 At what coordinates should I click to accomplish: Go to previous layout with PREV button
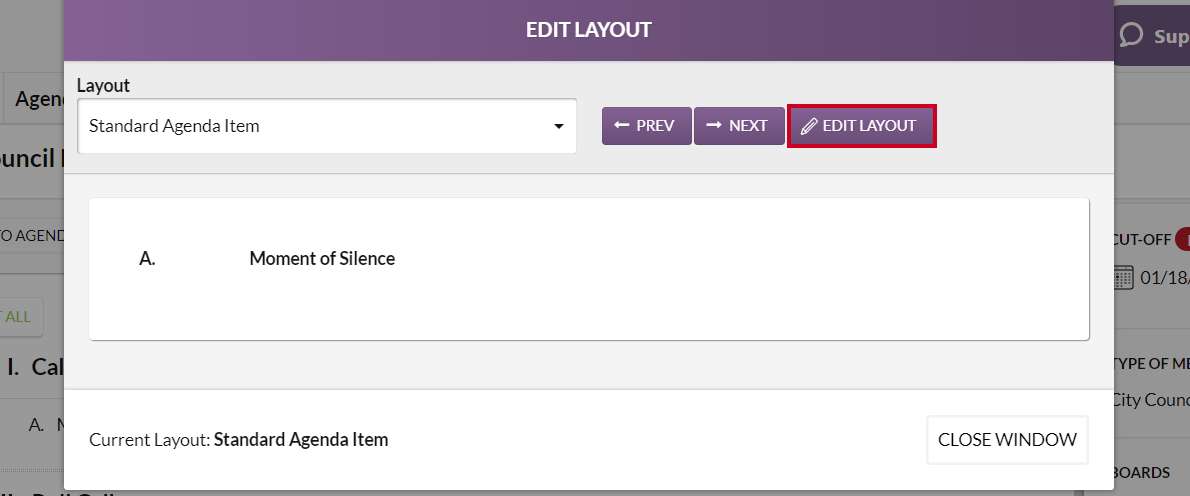647,126
